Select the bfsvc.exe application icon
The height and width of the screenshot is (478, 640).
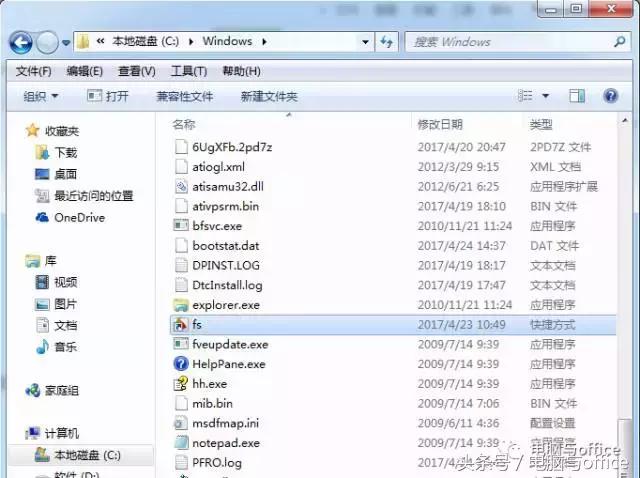[x=181, y=225]
